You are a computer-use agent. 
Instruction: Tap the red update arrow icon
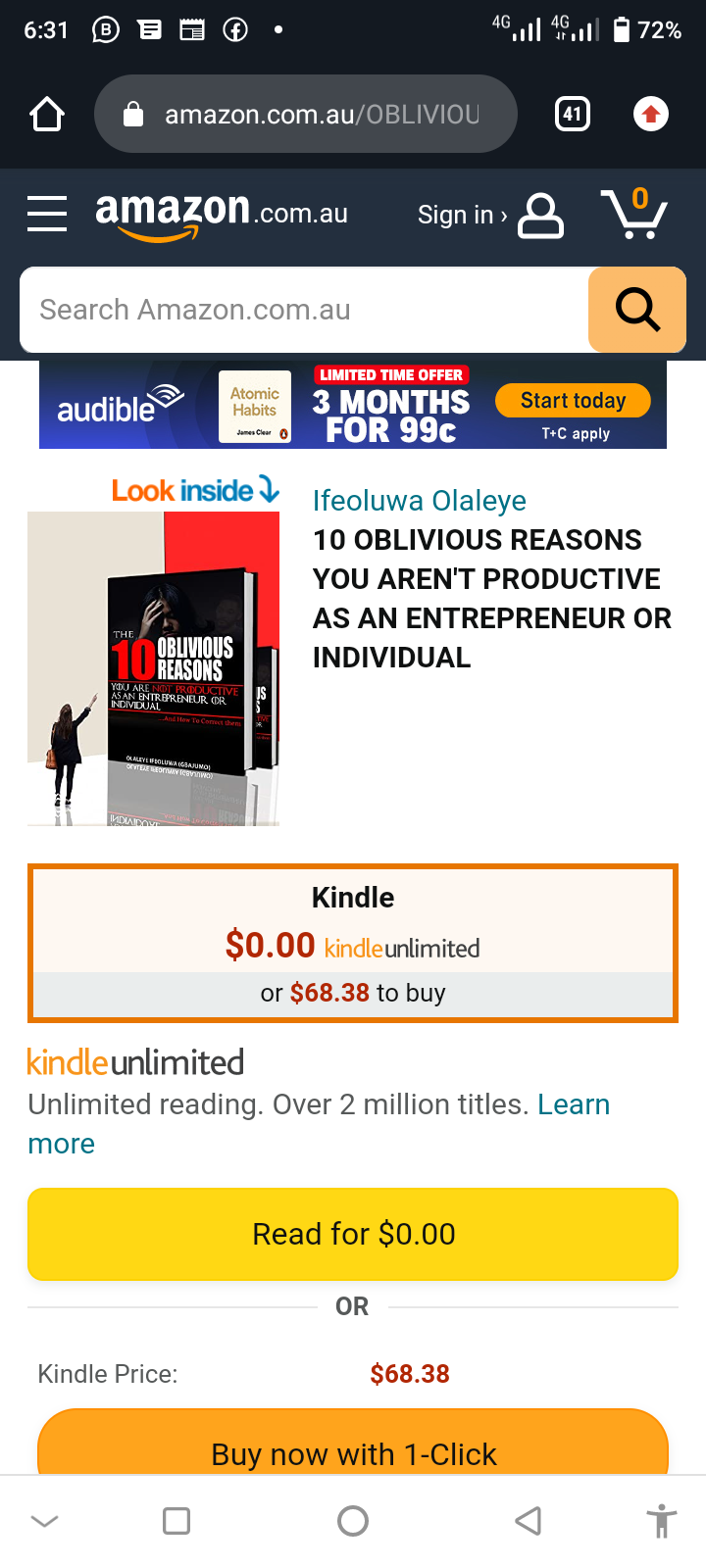(x=651, y=115)
